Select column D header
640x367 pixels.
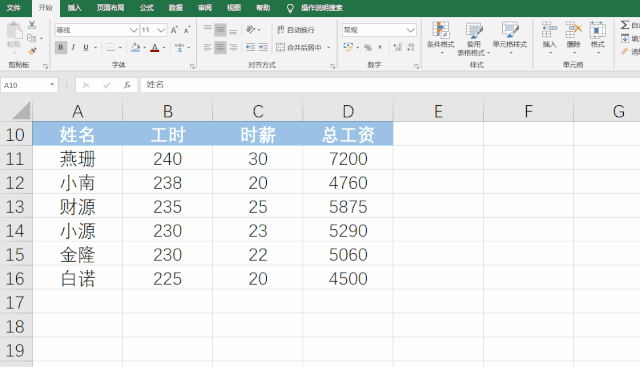[x=348, y=111]
